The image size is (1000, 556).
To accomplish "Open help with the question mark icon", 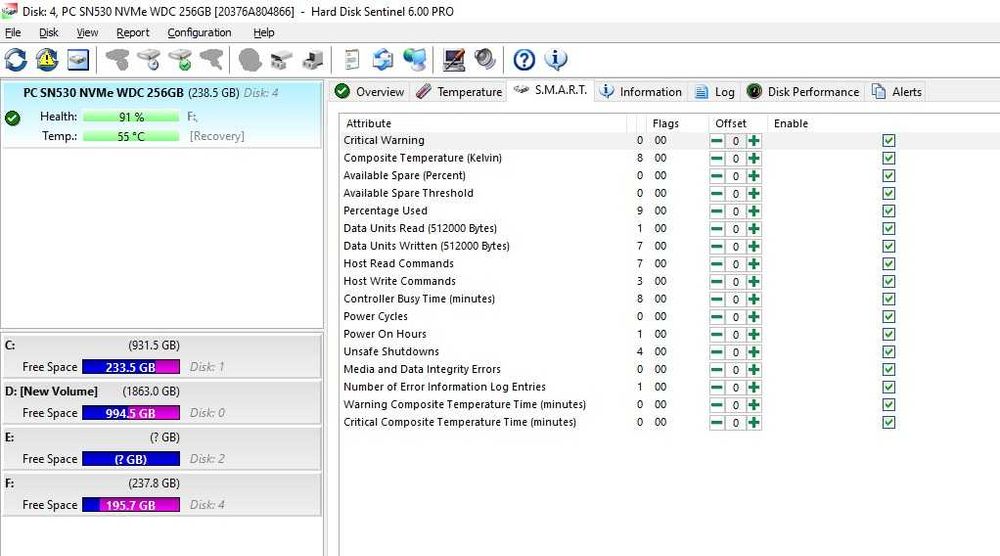I will (524, 60).
